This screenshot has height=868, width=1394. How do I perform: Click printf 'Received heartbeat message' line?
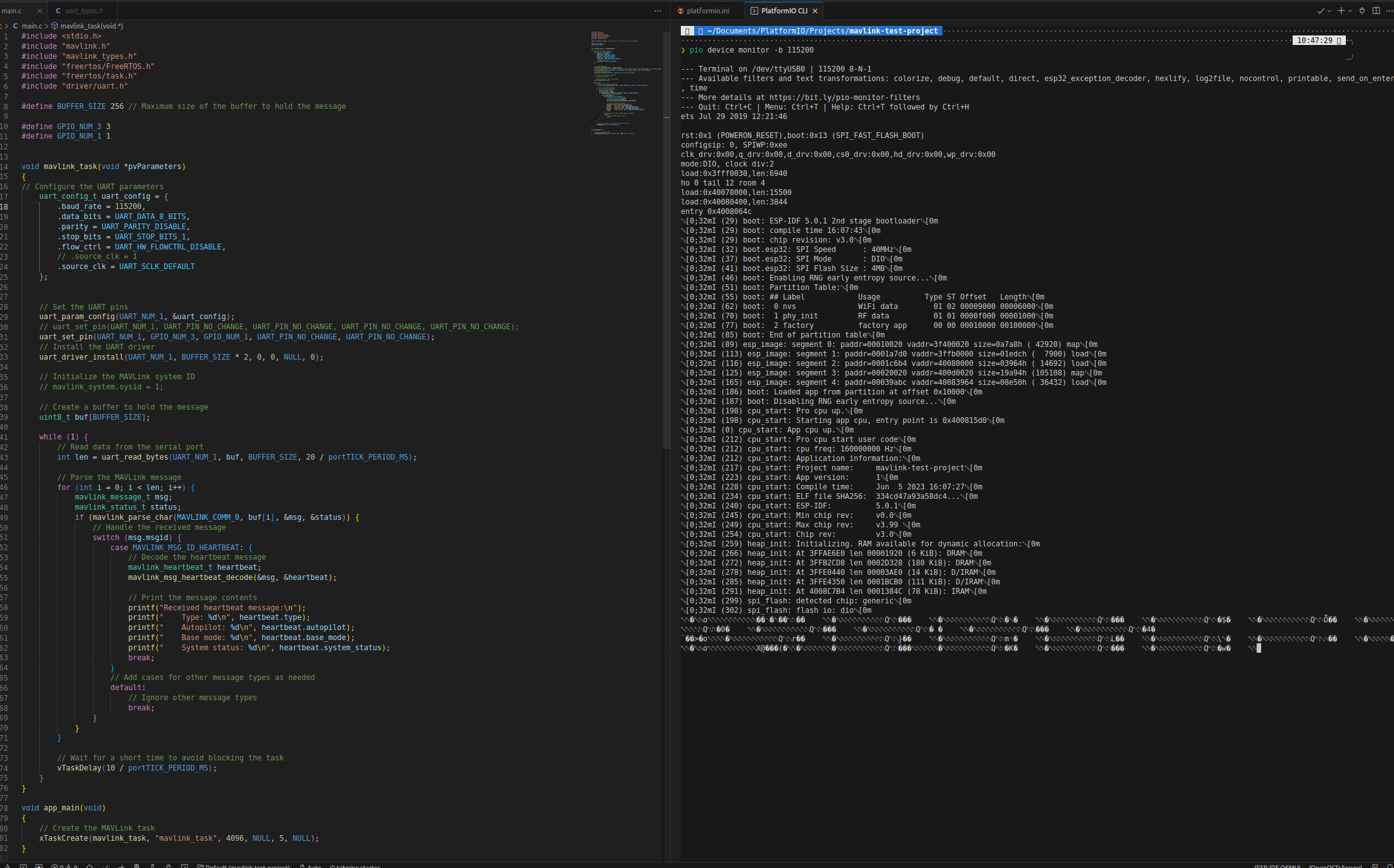pos(217,608)
